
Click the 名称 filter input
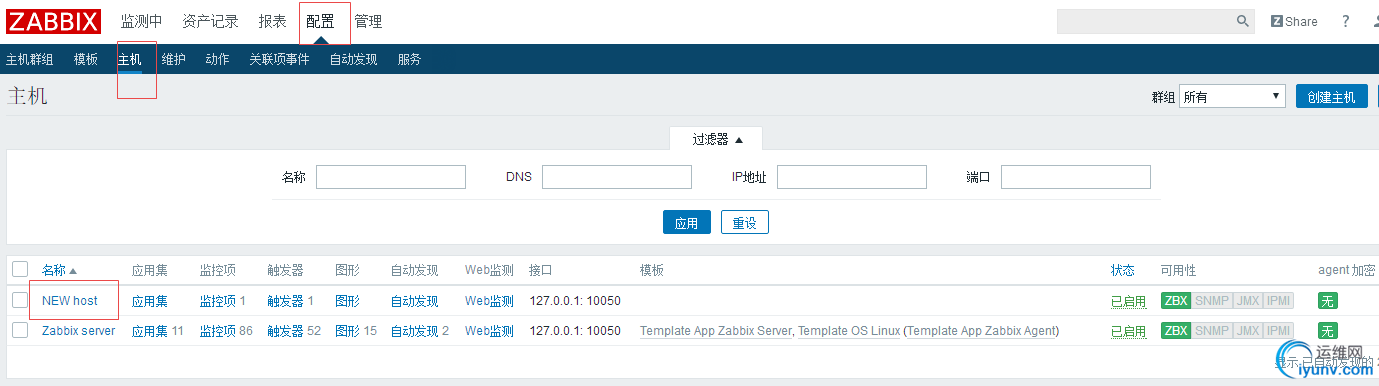(x=391, y=177)
